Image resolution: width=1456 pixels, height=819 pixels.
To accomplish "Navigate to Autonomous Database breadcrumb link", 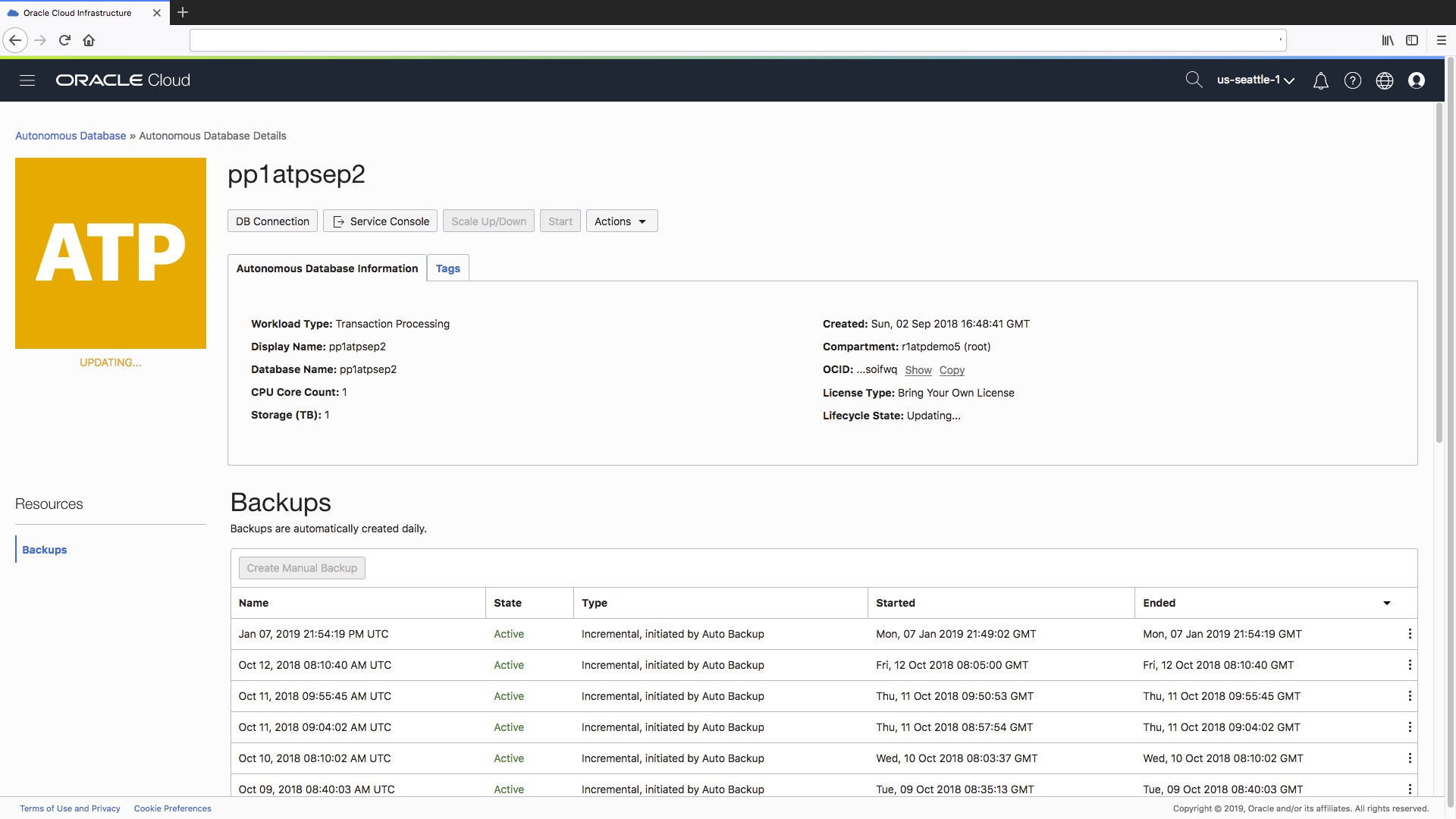I will [x=70, y=135].
